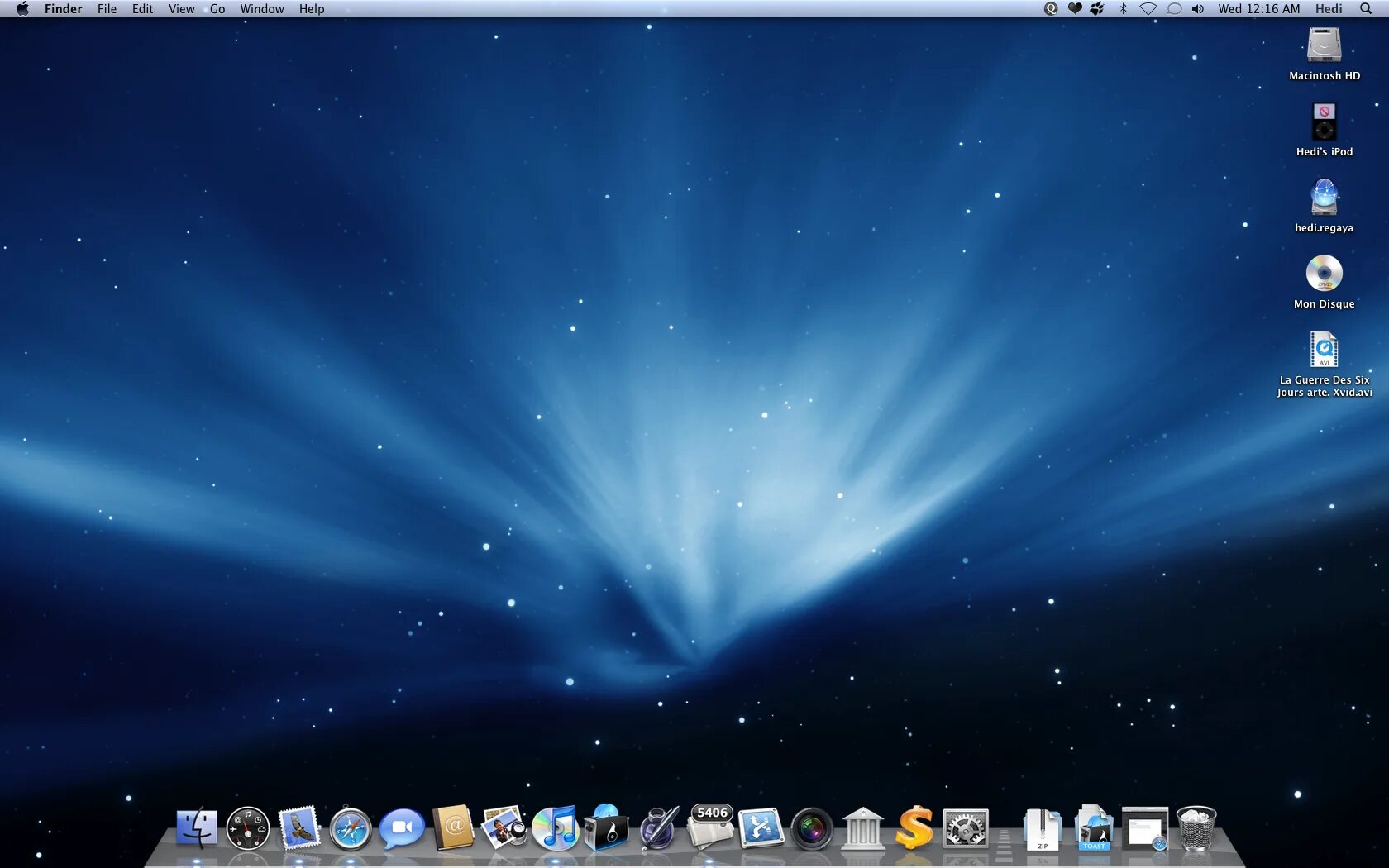
Task: Open the Bluetooth status menu
Action: point(1123,9)
